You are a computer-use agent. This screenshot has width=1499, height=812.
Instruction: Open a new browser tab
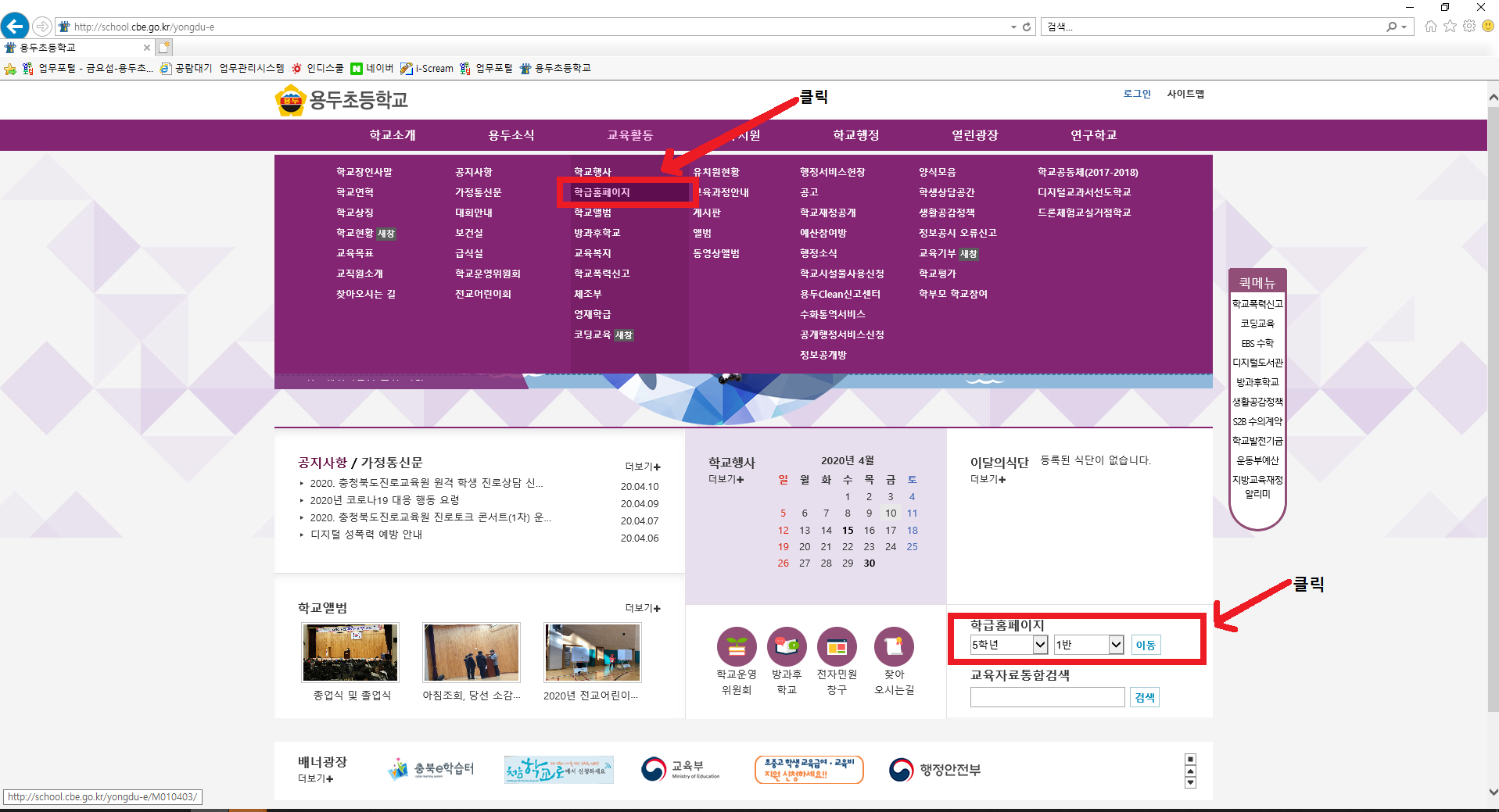[x=164, y=48]
